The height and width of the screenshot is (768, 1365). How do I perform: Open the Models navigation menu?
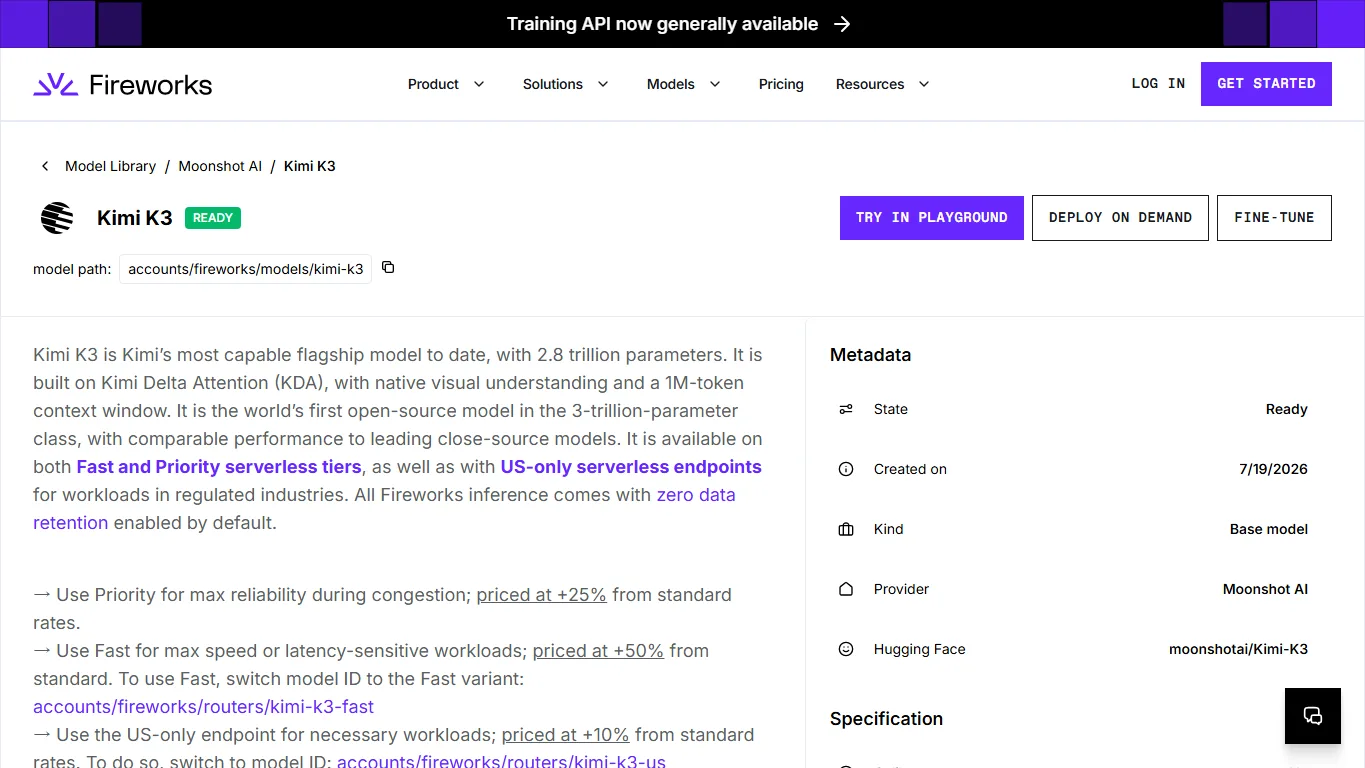coord(684,84)
